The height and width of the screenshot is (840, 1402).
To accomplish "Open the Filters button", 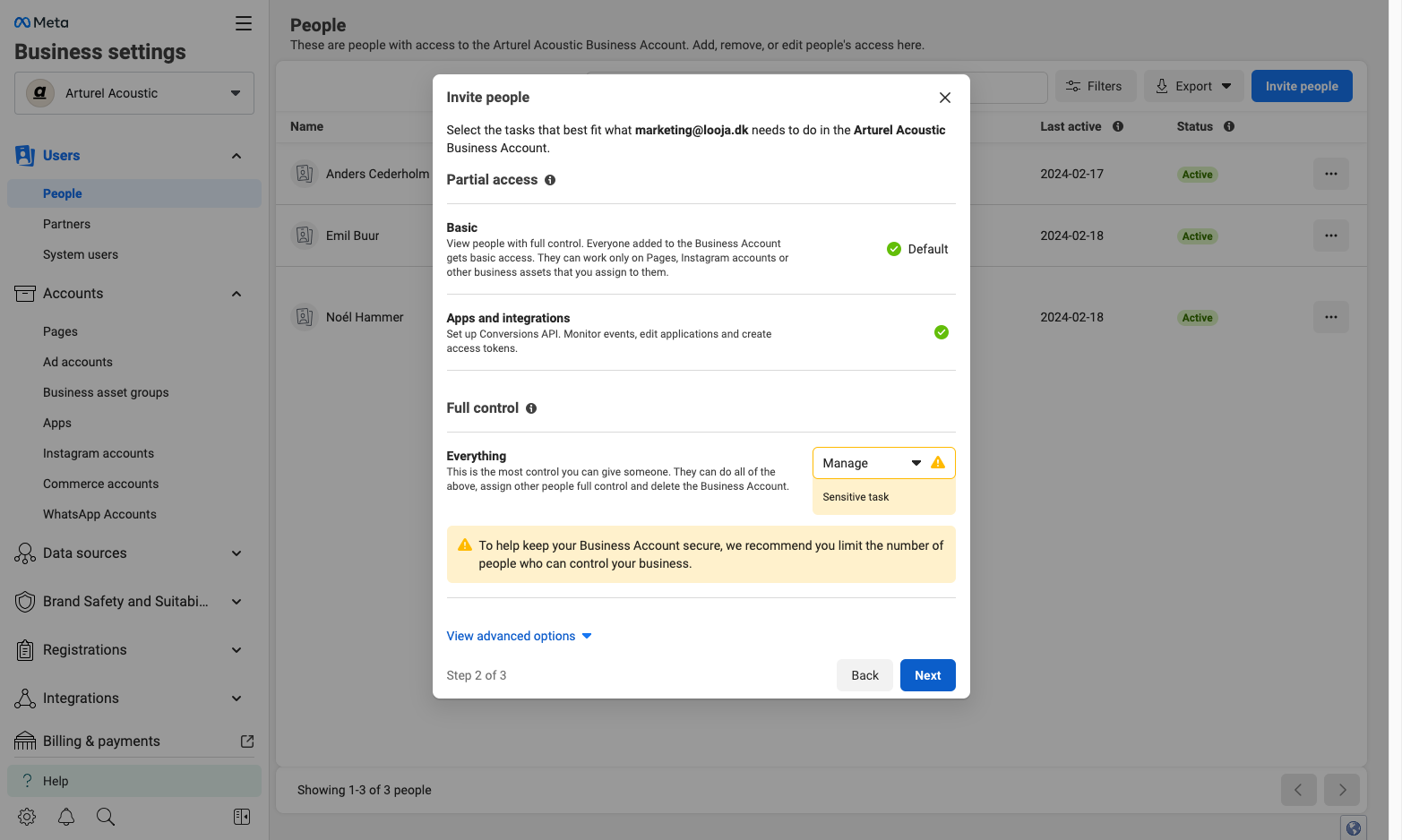I will point(1096,86).
